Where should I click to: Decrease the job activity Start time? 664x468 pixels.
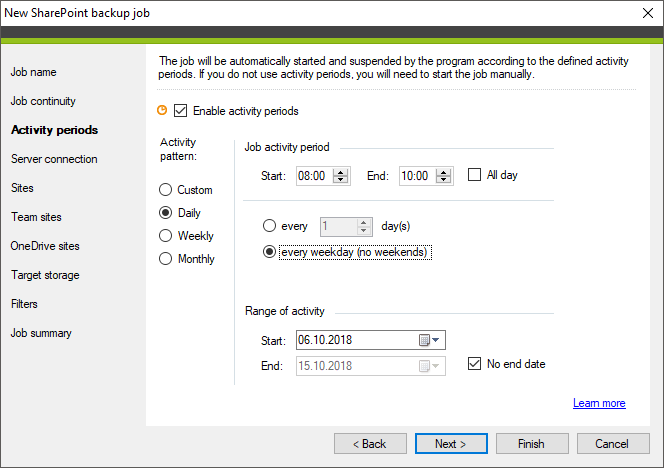pyautogui.click(x=340, y=180)
